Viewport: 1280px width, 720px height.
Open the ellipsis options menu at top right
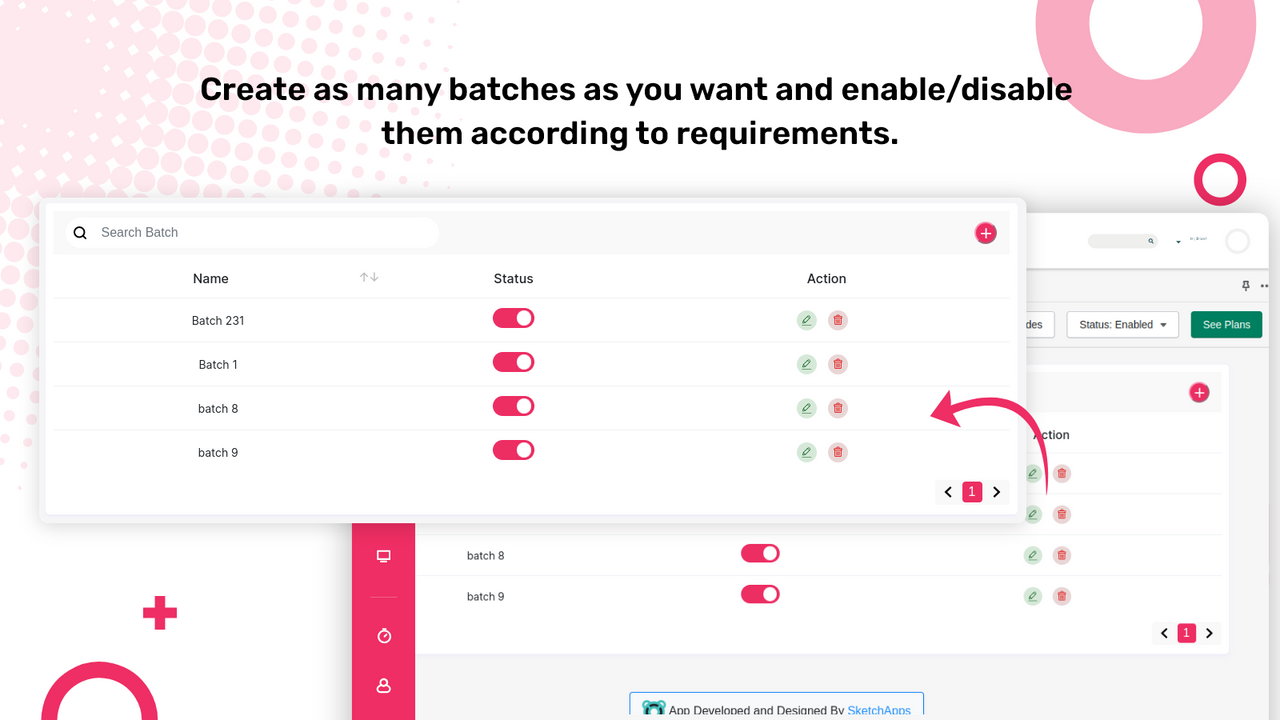1263,286
